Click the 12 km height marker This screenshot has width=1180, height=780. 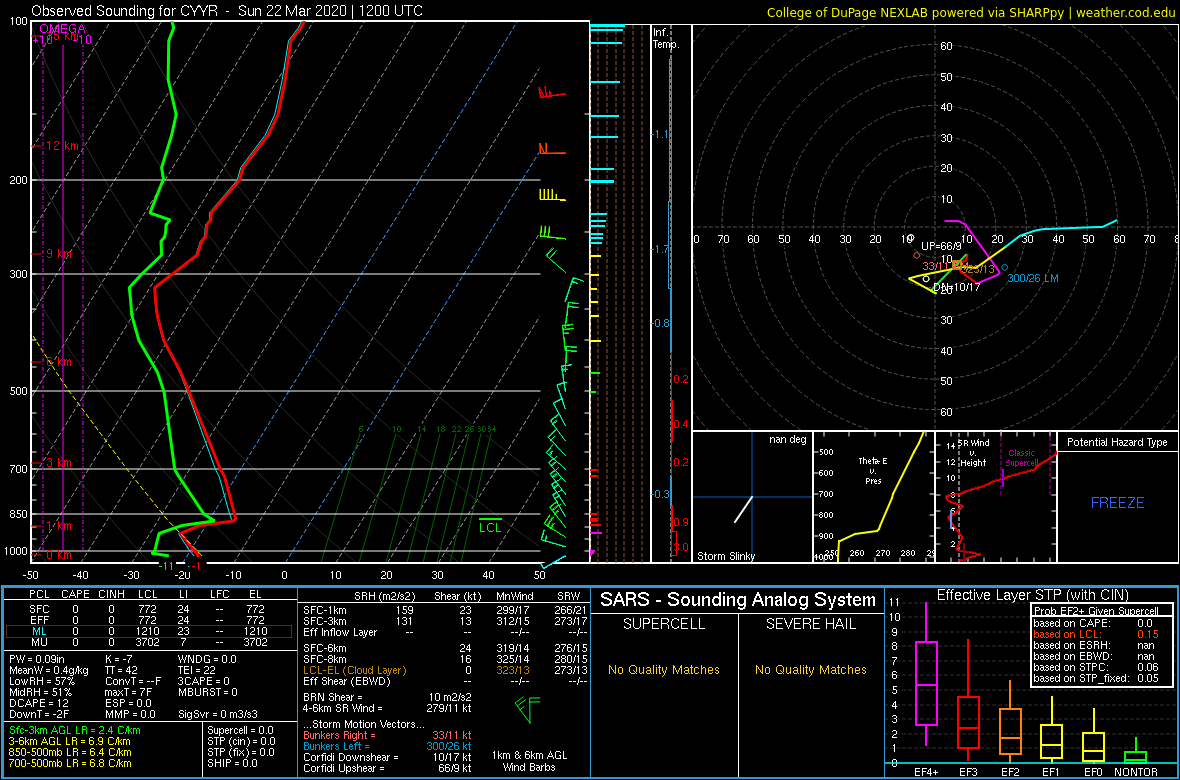[63, 145]
